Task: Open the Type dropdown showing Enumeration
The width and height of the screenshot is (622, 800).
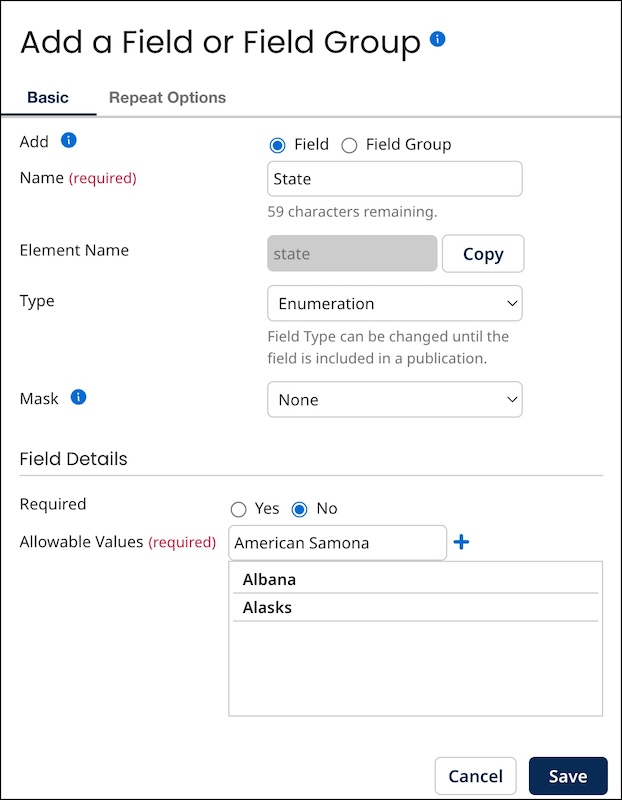Action: [x=394, y=303]
